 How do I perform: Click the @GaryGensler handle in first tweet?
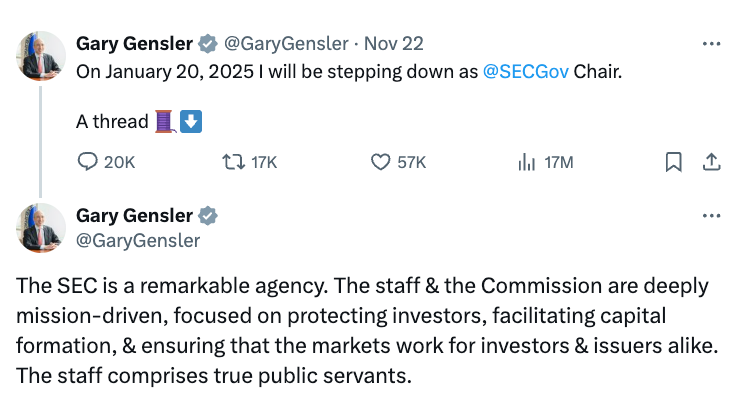[x=287, y=44]
